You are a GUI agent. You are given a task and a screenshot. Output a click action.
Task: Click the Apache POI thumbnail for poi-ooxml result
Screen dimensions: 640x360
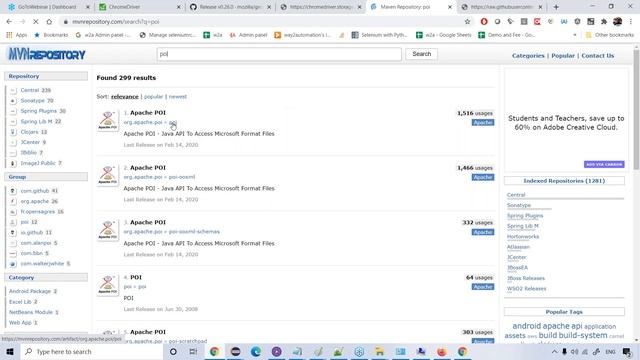pyautogui.click(x=108, y=176)
